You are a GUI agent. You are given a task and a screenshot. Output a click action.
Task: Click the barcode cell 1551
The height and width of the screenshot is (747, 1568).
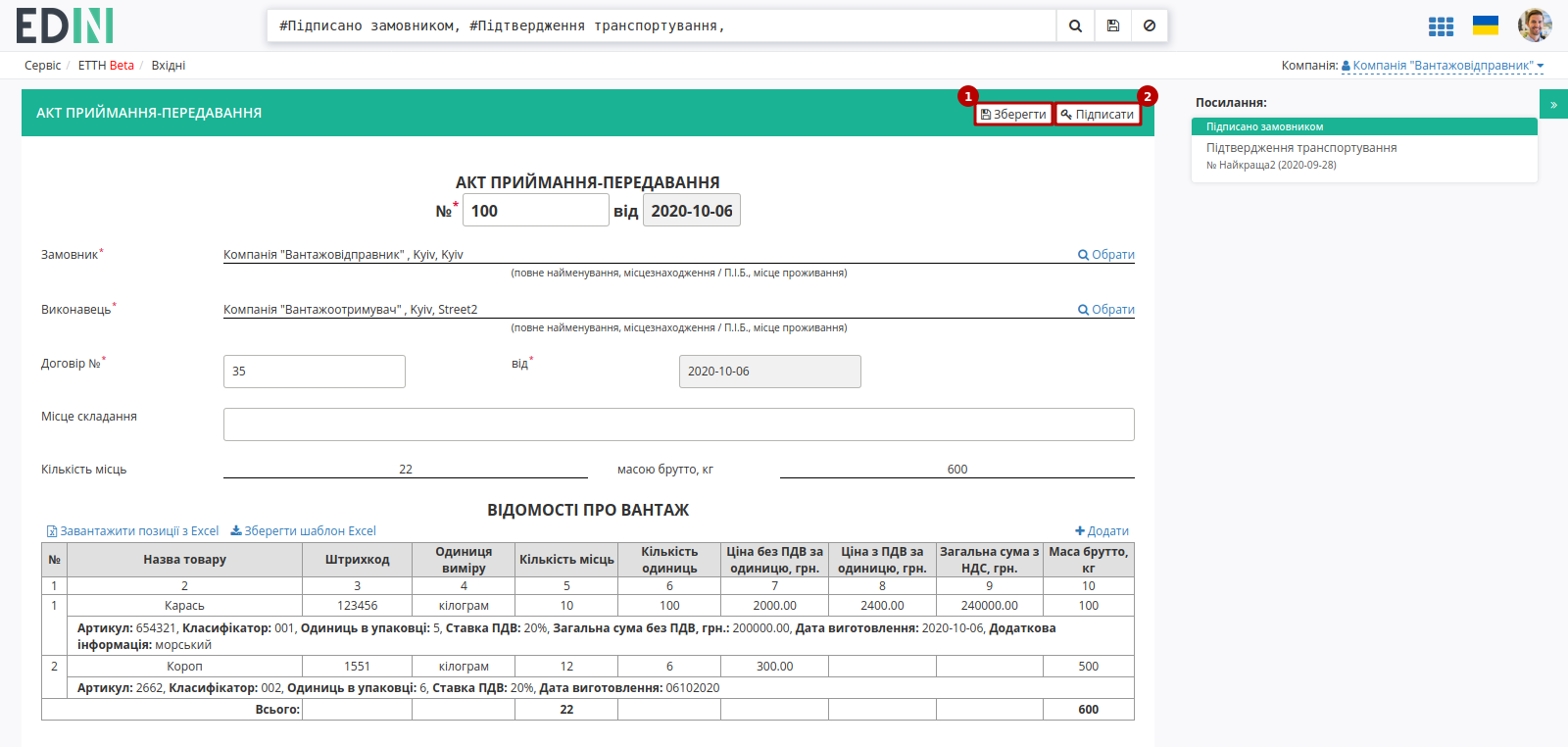click(358, 667)
